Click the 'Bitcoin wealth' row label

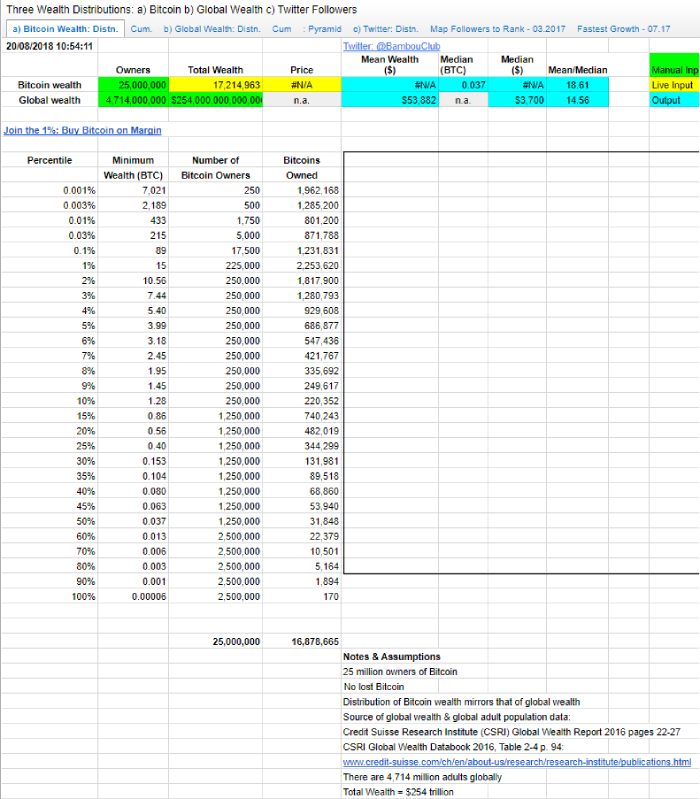point(49,85)
